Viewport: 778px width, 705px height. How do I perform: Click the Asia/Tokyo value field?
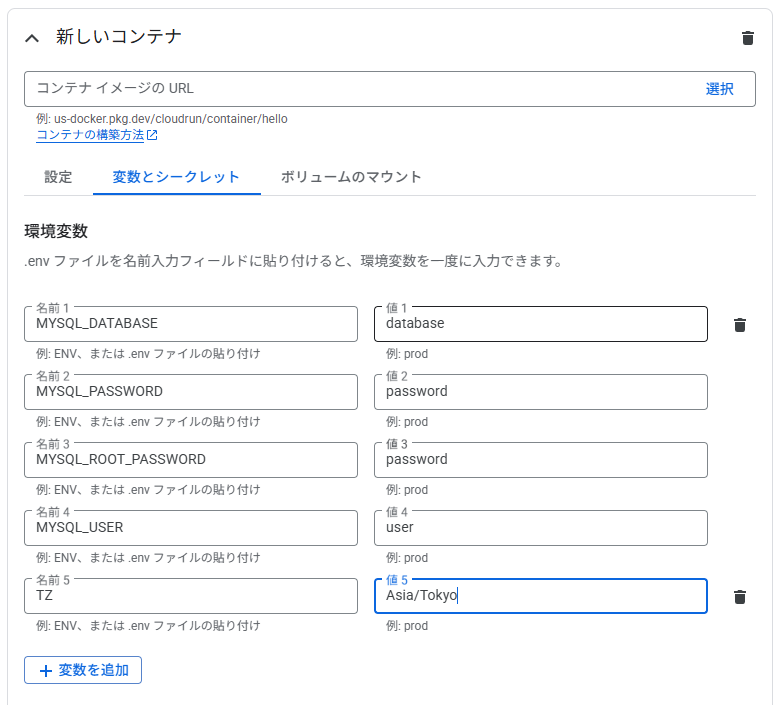[x=541, y=596]
